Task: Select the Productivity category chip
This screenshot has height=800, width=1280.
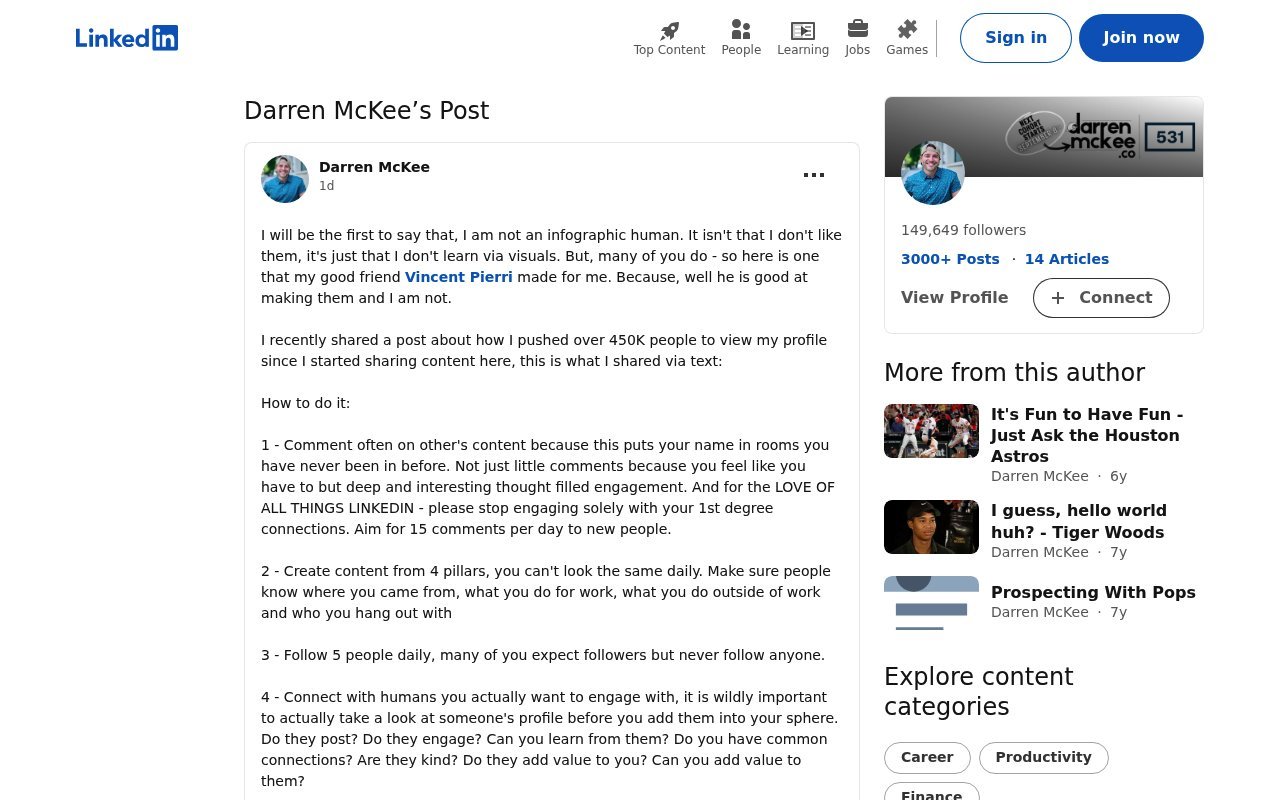Action: [x=1043, y=758]
